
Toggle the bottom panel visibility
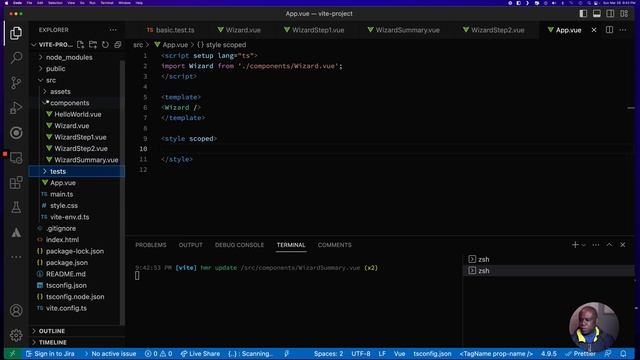[x=597, y=13]
